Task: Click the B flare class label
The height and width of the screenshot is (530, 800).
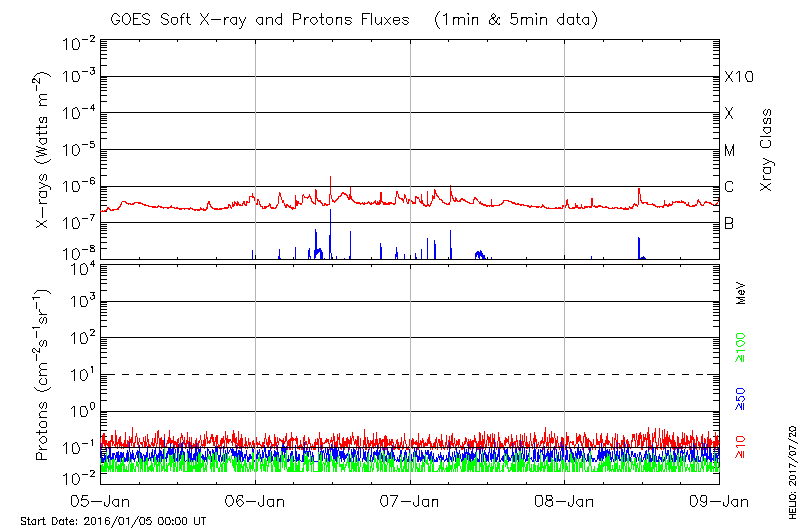Action: pyautogui.click(x=729, y=223)
